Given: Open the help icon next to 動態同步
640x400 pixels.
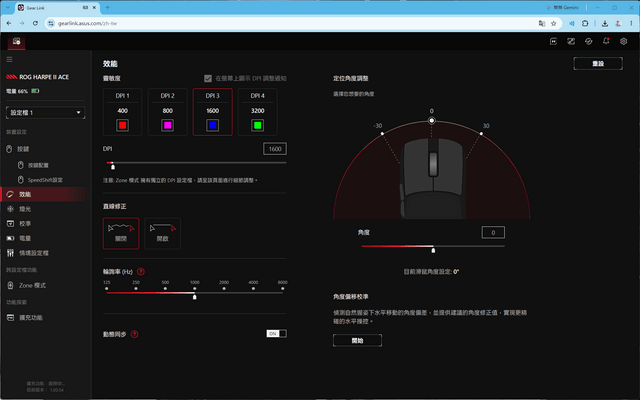Looking at the screenshot, I should (x=134, y=334).
